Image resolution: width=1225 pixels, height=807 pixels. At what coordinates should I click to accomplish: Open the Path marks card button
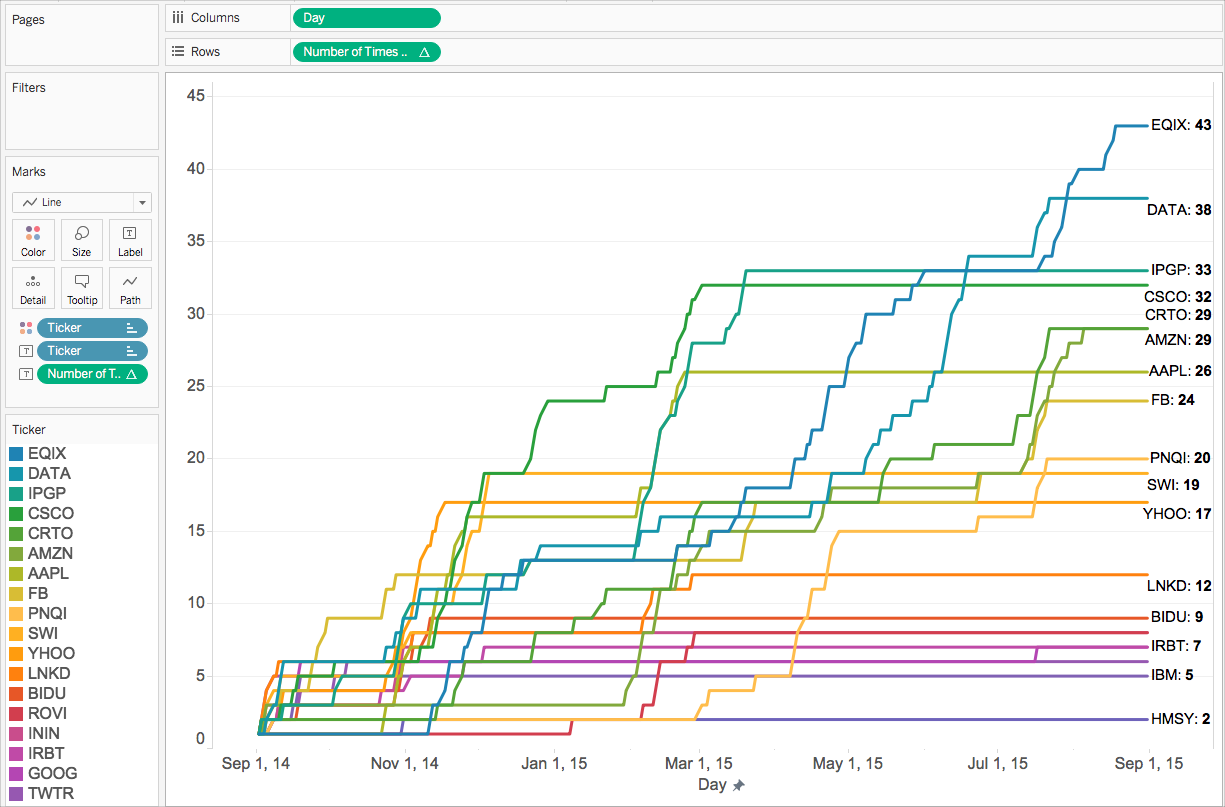[x=130, y=288]
